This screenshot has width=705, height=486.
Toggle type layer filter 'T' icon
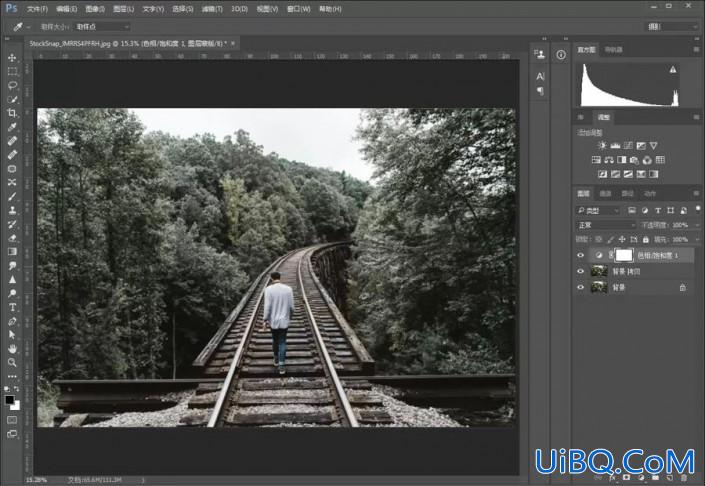click(658, 210)
